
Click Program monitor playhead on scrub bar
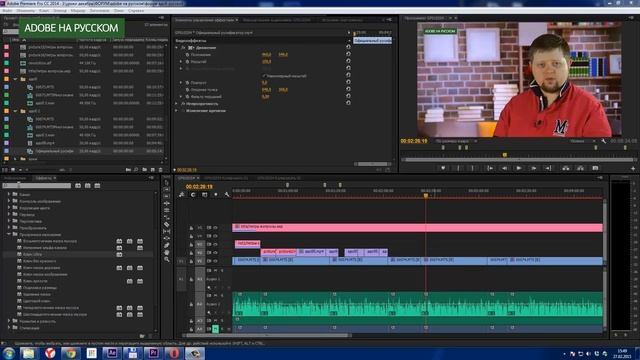click(x=505, y=155)
